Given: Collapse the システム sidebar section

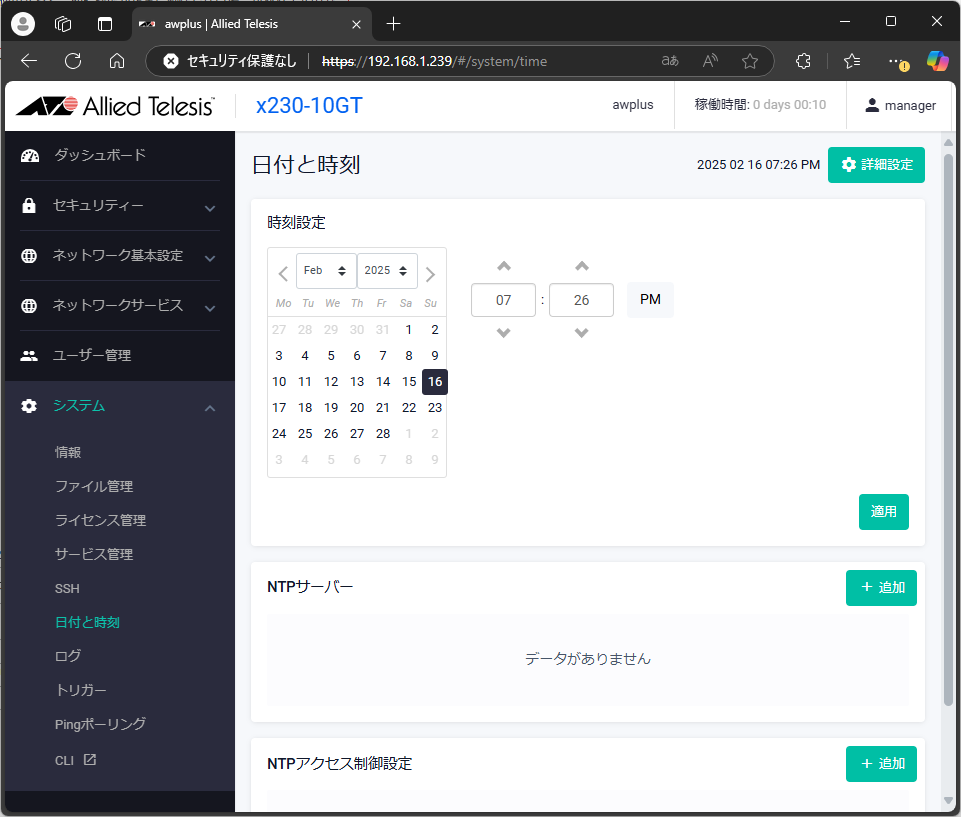Looking at the screenshot, I should point(210,407).
